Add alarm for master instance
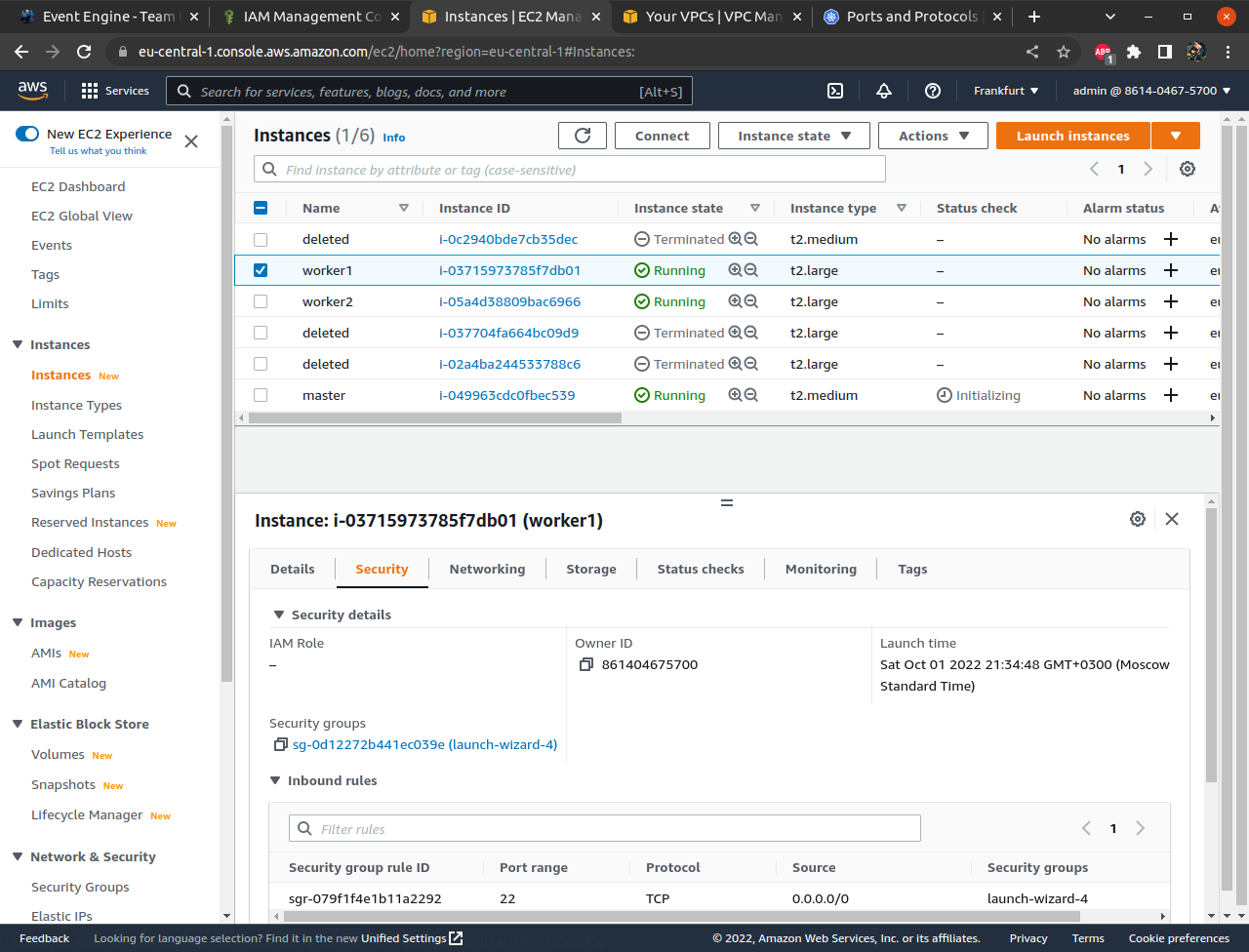Screen dimensions: 1249x952 coord(1171,395)
